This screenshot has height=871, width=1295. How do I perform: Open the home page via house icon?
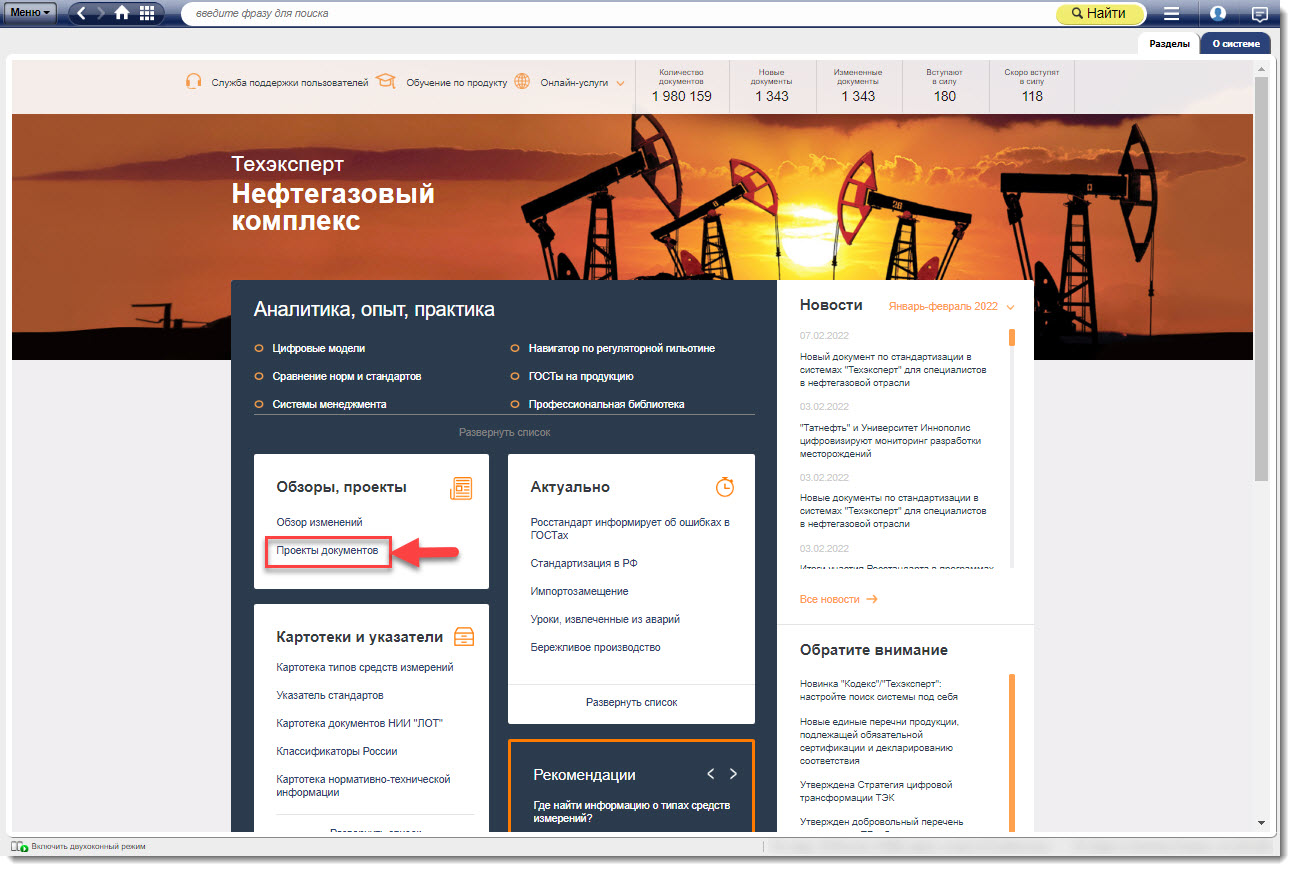pos(123,13)
